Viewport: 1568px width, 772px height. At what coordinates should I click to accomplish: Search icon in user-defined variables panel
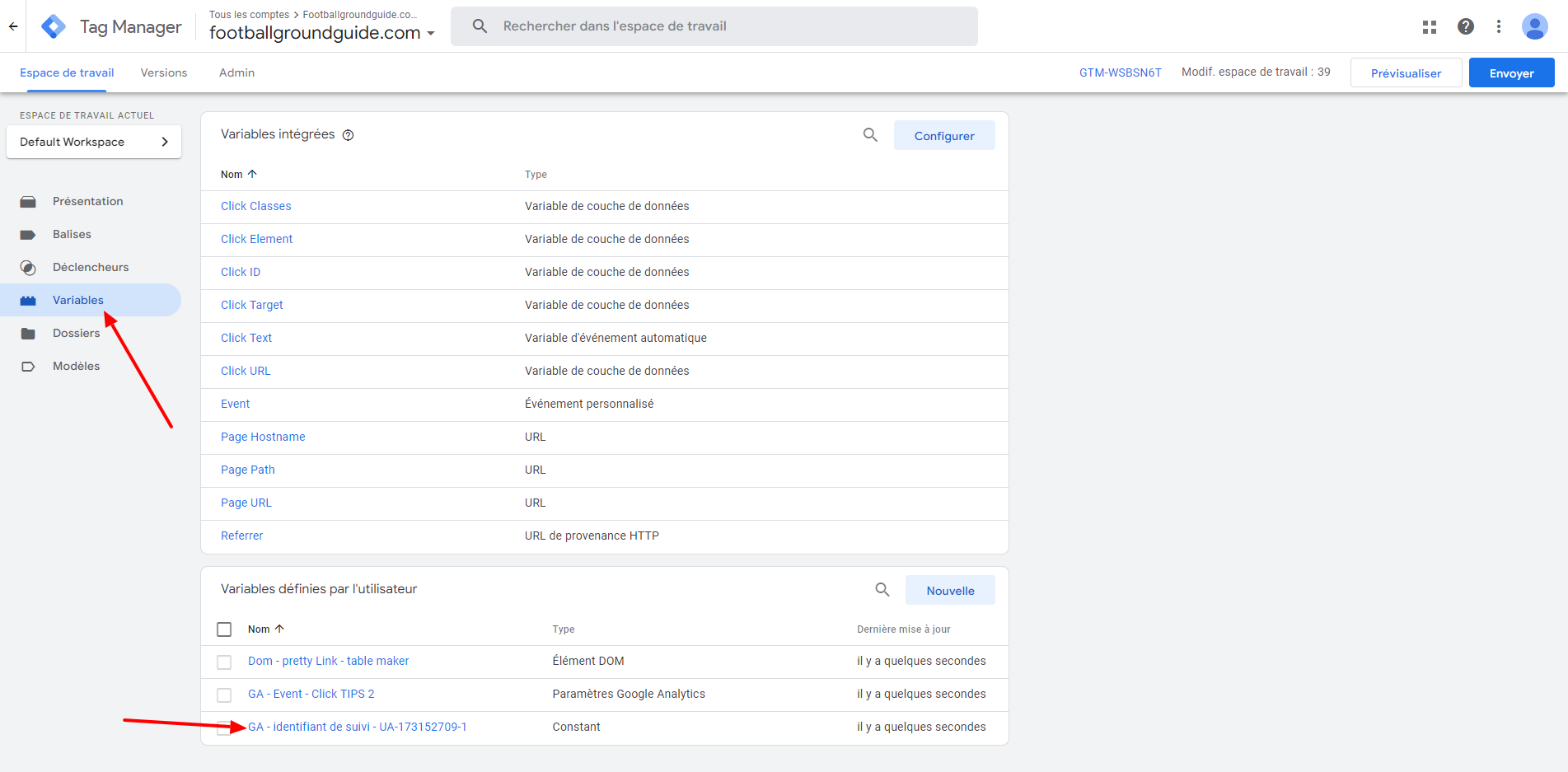(882, 590)
